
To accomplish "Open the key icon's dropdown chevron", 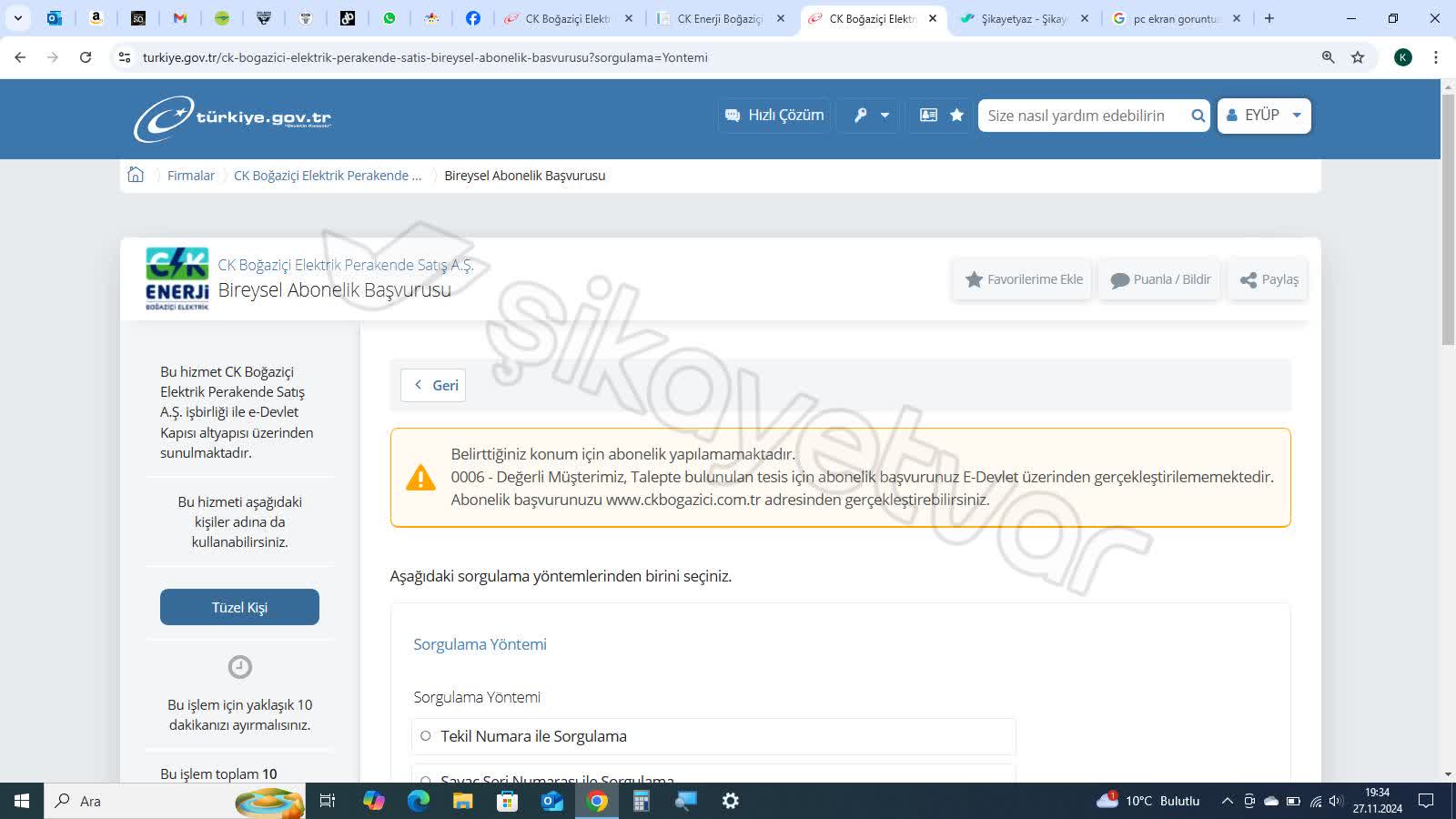I will [884, 116].
